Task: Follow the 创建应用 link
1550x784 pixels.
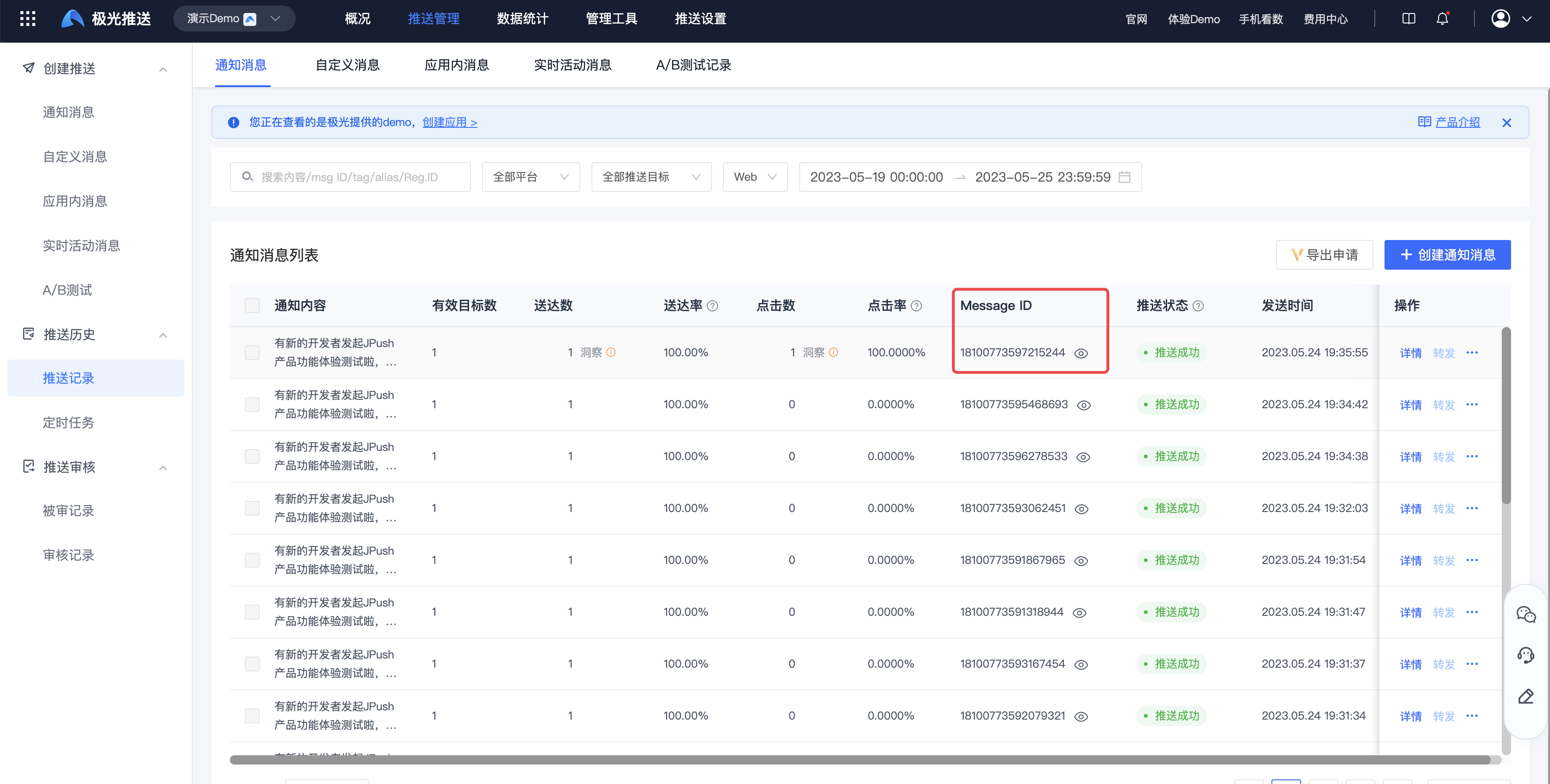Action: tap(450, 122)
